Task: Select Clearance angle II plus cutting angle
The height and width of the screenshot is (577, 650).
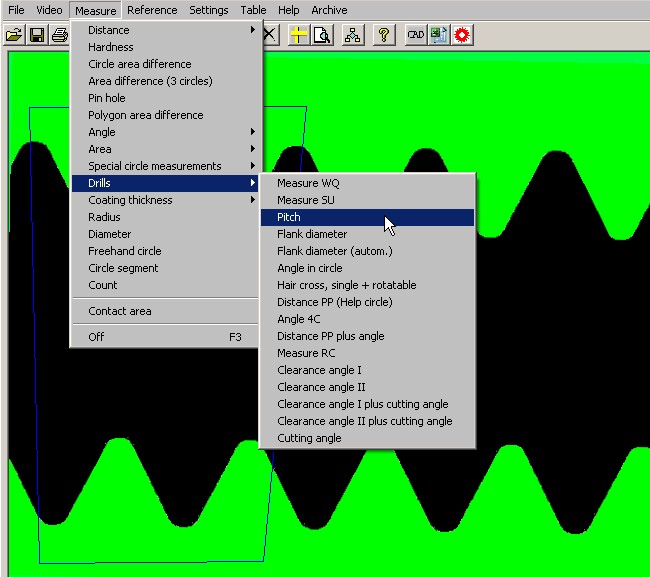Action: (x=364, y=421)
